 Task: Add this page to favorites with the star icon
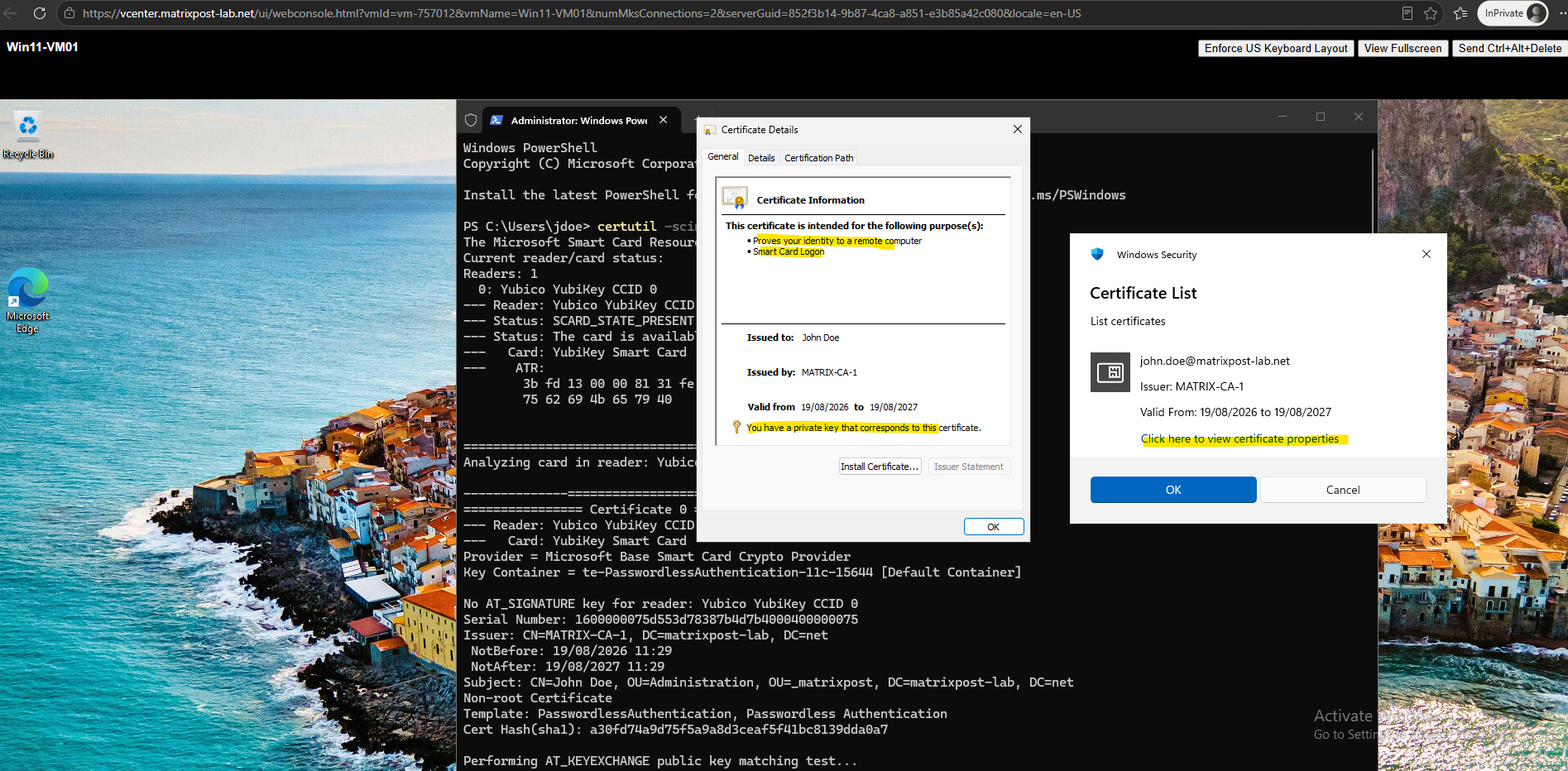tap(1431, 13)
